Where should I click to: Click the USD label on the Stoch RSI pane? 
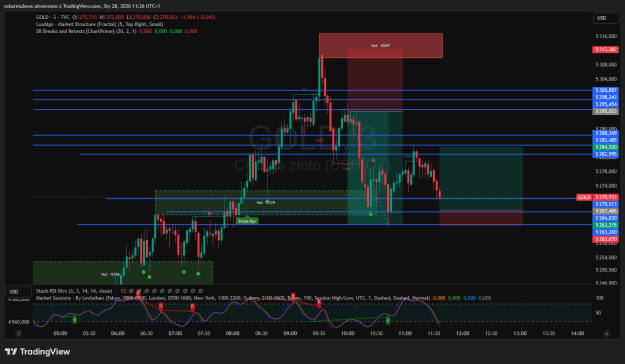point(18,292)
